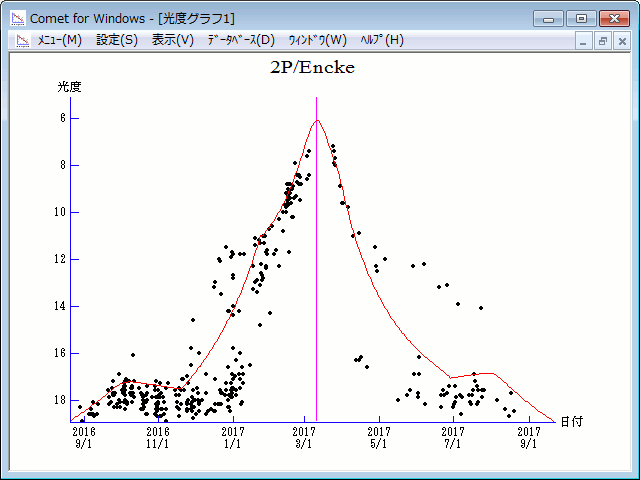
Task: Click the 光度 y-axis label
Action: (x=69, y=87)
